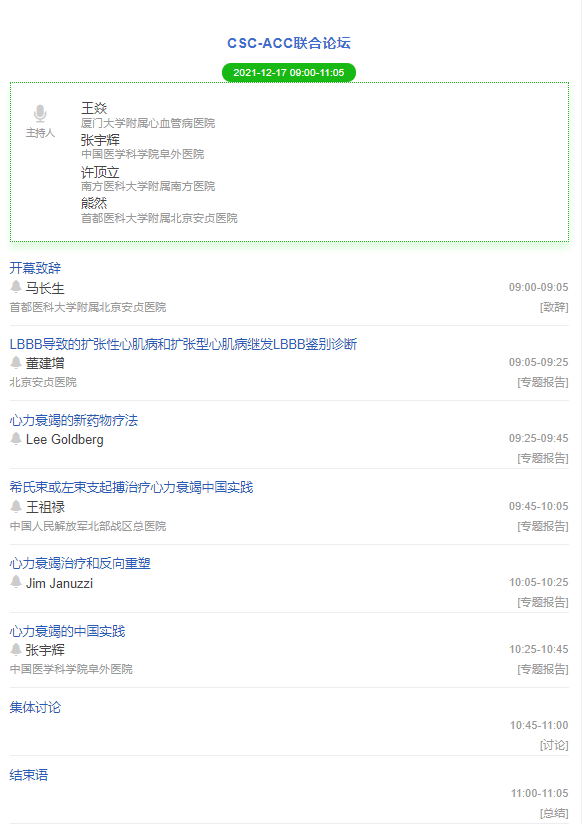Select host name 张宇辉 in host box
This screenshot has height=824, width=582.
(x=100, y=140)
